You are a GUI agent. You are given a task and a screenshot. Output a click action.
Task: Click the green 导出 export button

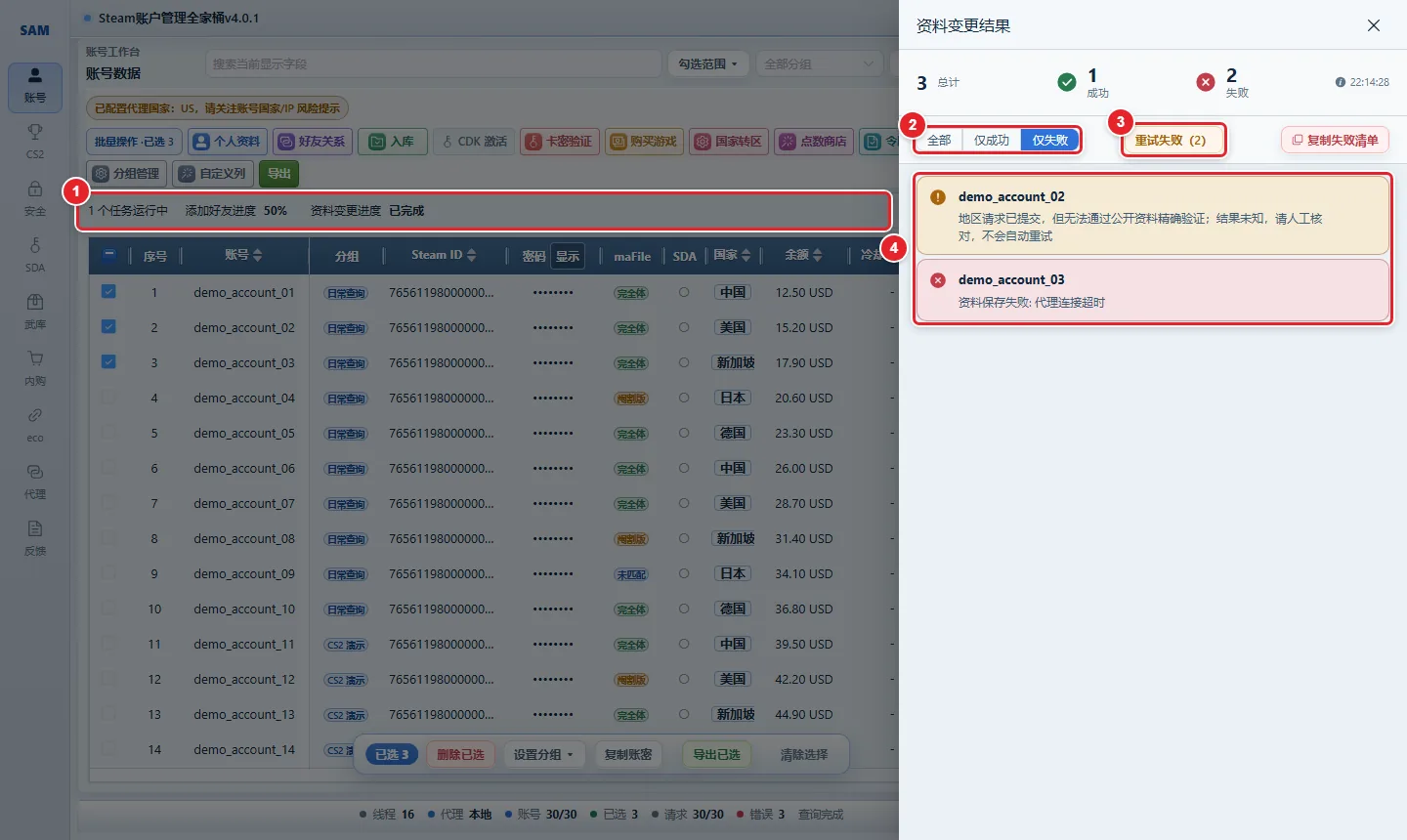pos(279,173)
